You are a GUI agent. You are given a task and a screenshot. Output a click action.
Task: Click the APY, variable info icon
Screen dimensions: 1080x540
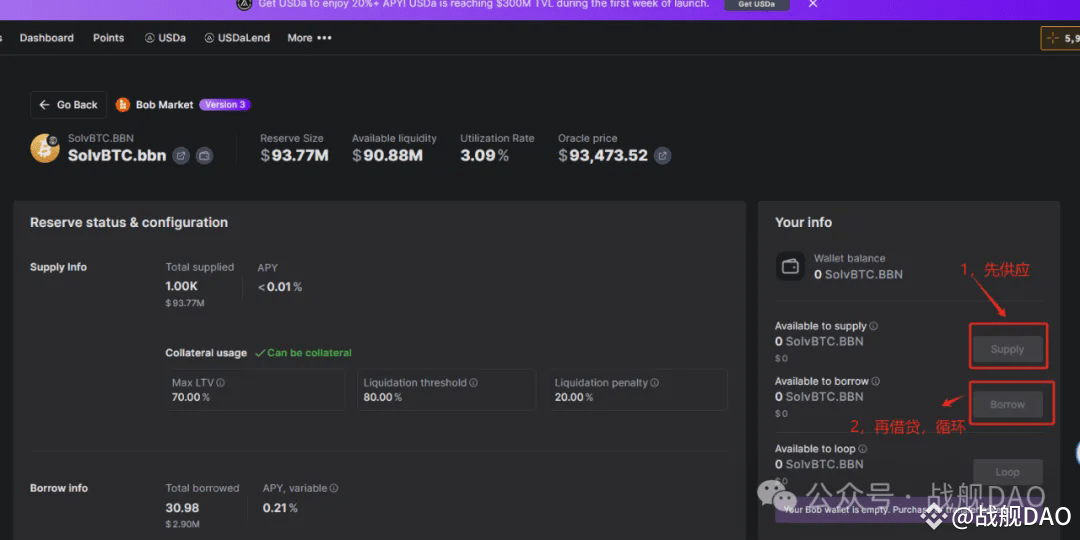click(x=334, y=488)
